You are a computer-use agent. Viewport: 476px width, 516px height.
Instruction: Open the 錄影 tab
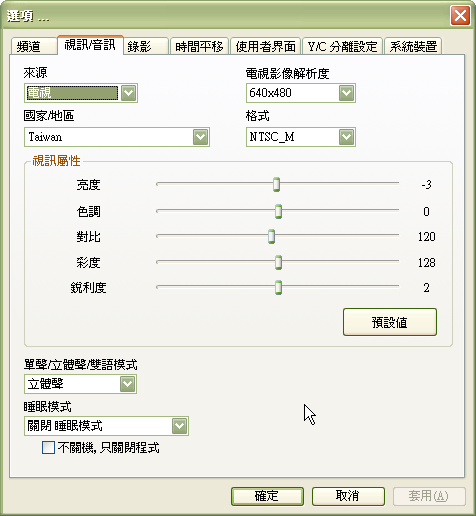[x=145, y=46]
